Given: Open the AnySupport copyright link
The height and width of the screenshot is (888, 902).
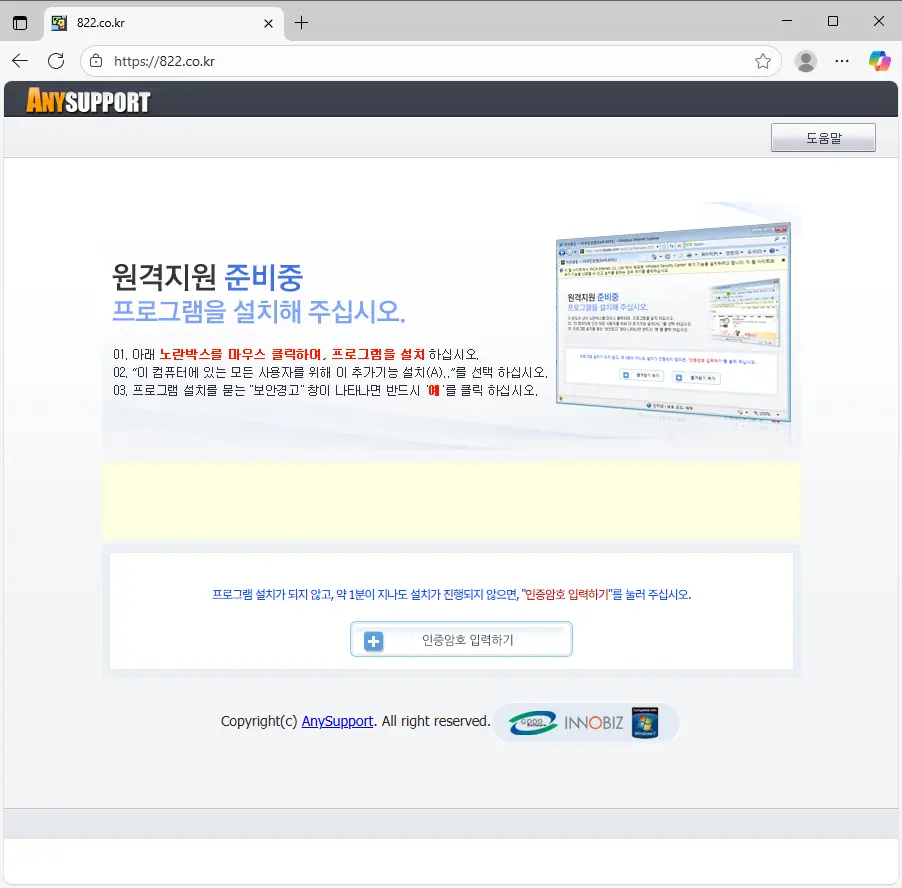Looking at the screenshot, I should point(337,721).
